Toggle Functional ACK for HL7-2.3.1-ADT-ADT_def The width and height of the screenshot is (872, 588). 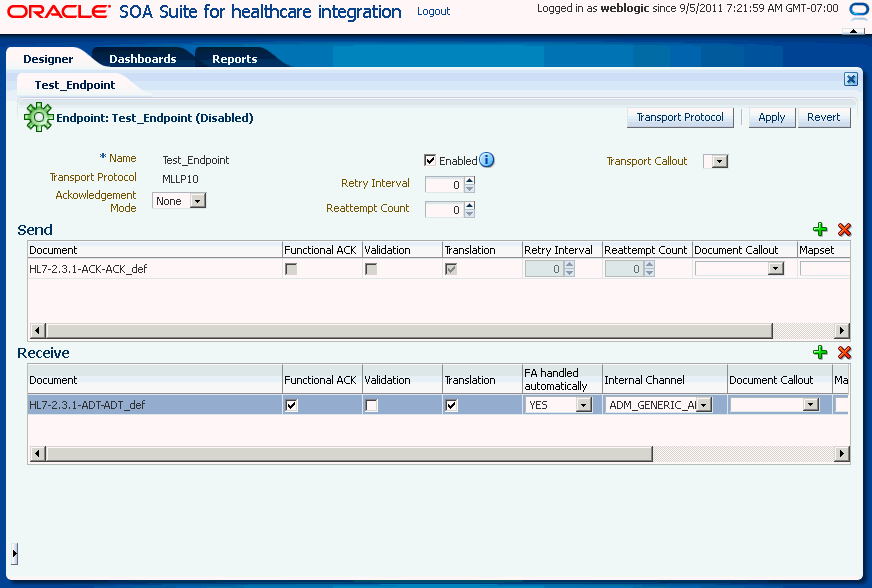click(x=291, y=406)
